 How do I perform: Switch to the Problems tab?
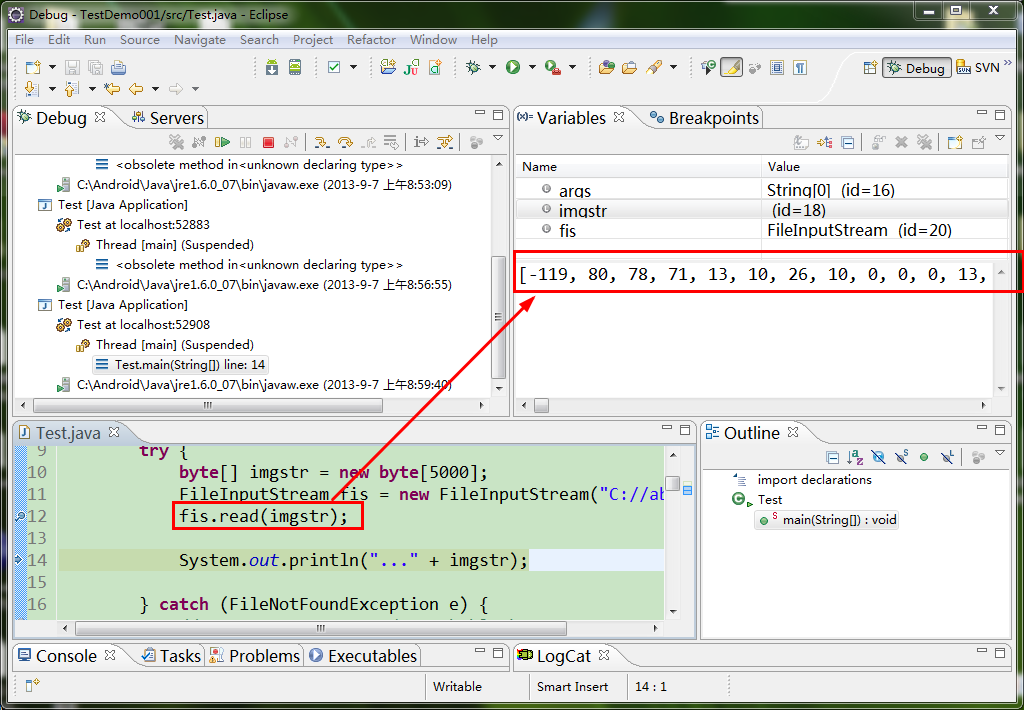tap(255, 656)
